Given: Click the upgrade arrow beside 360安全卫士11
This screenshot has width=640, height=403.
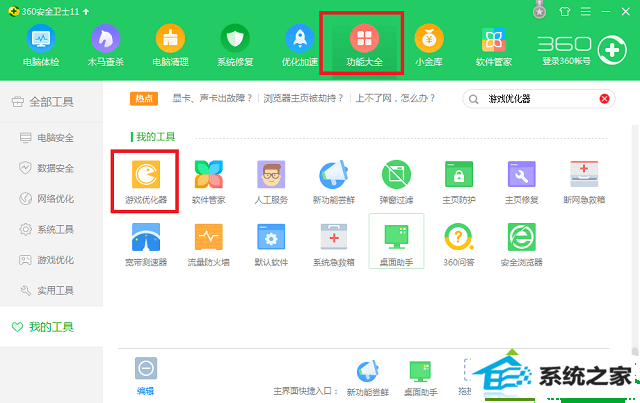Looking at the screenshot, I should point(86,12).
